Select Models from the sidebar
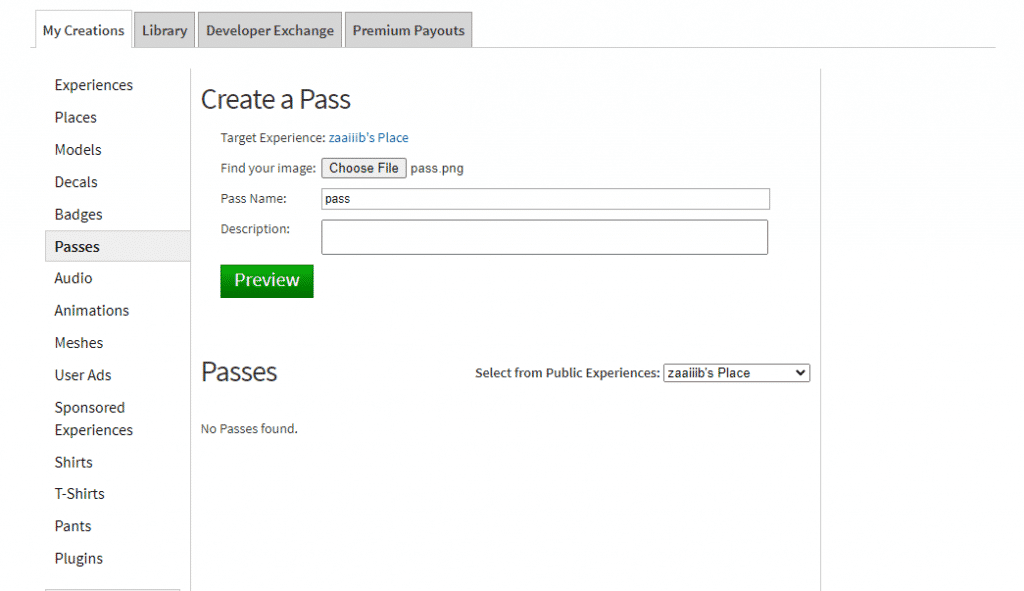The width and height of the screenshot is (1024, 591). pyautogui.click(x=77, y=149)
